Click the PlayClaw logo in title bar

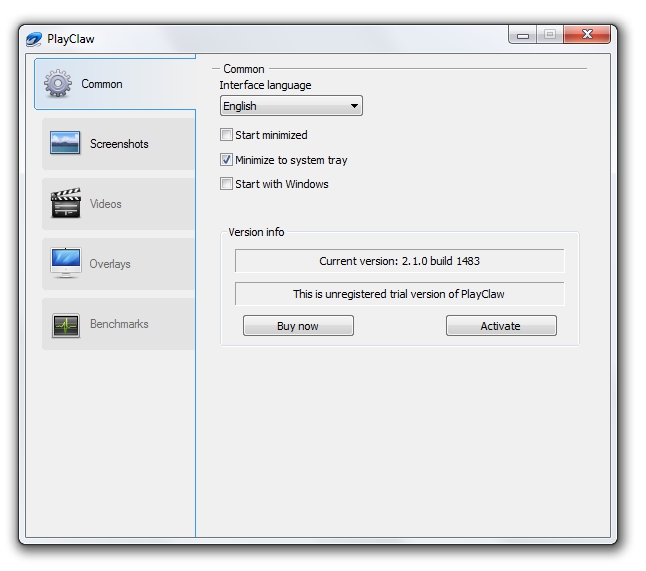[34, 40]
